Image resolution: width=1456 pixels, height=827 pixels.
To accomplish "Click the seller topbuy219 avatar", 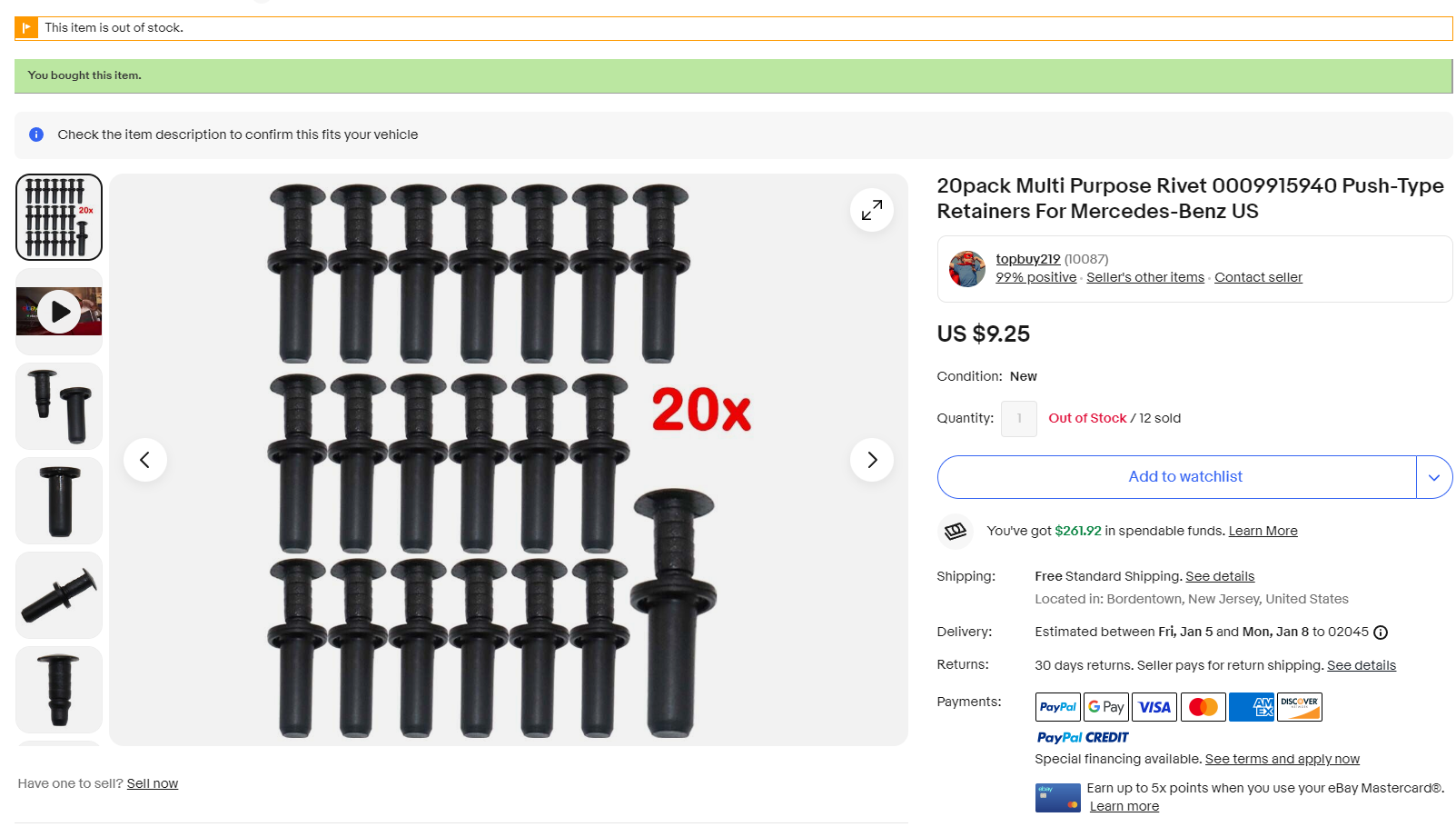I will (x=966, y=269).
